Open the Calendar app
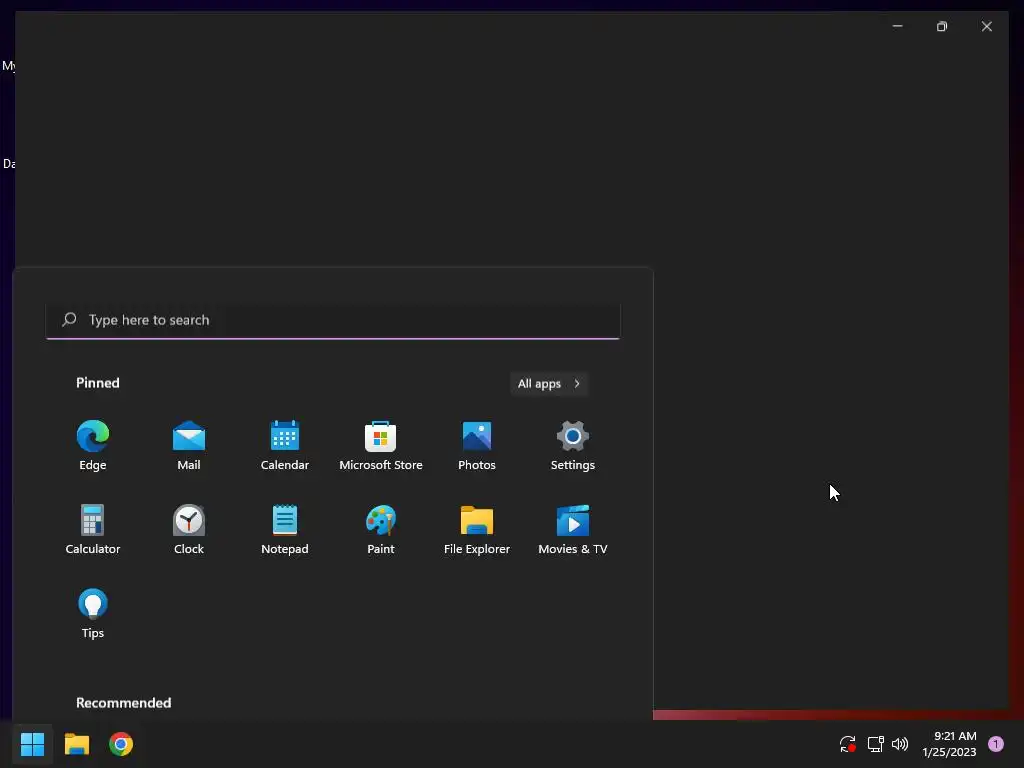 (285, 446)
